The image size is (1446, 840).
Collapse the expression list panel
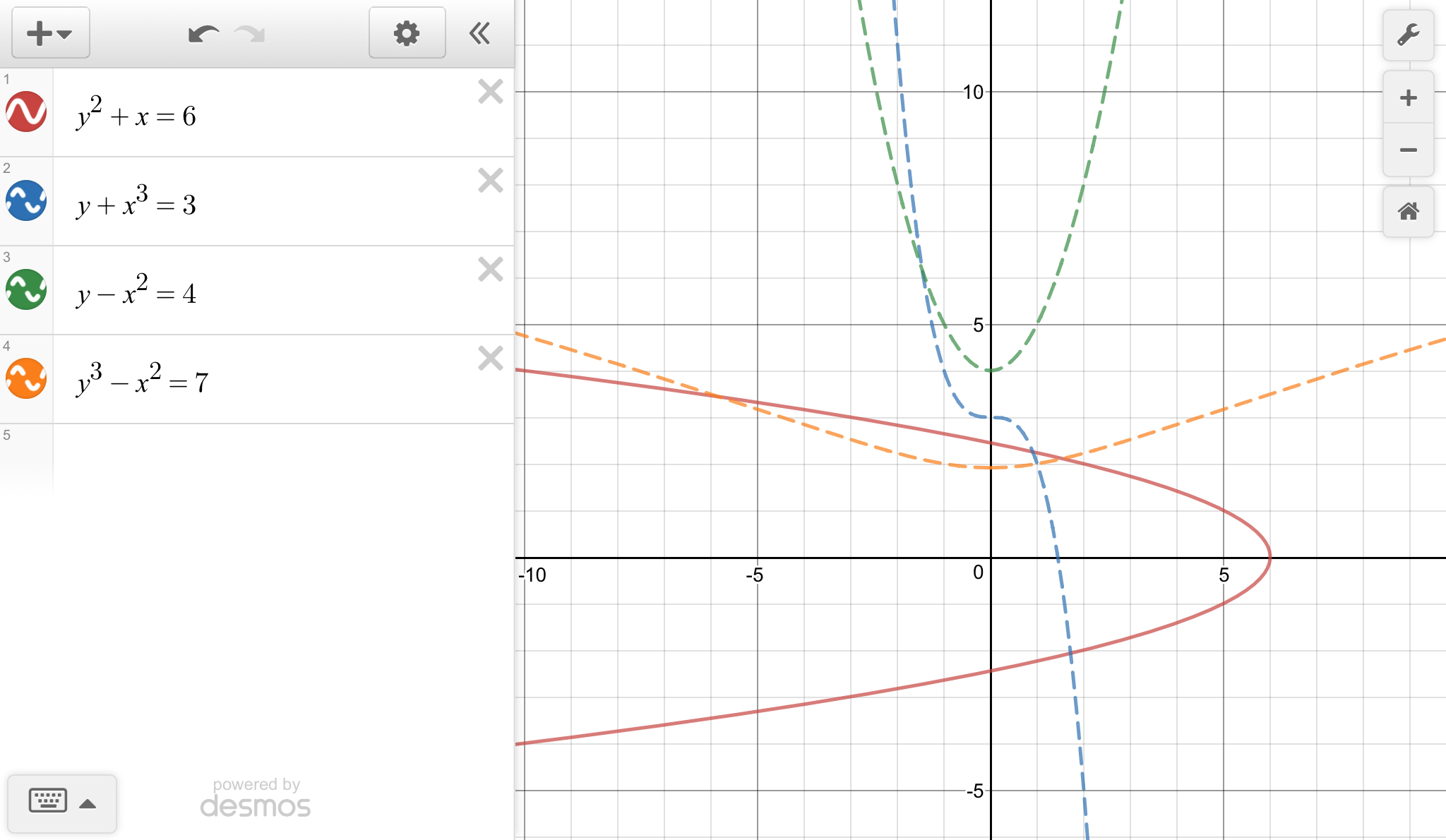480,33
